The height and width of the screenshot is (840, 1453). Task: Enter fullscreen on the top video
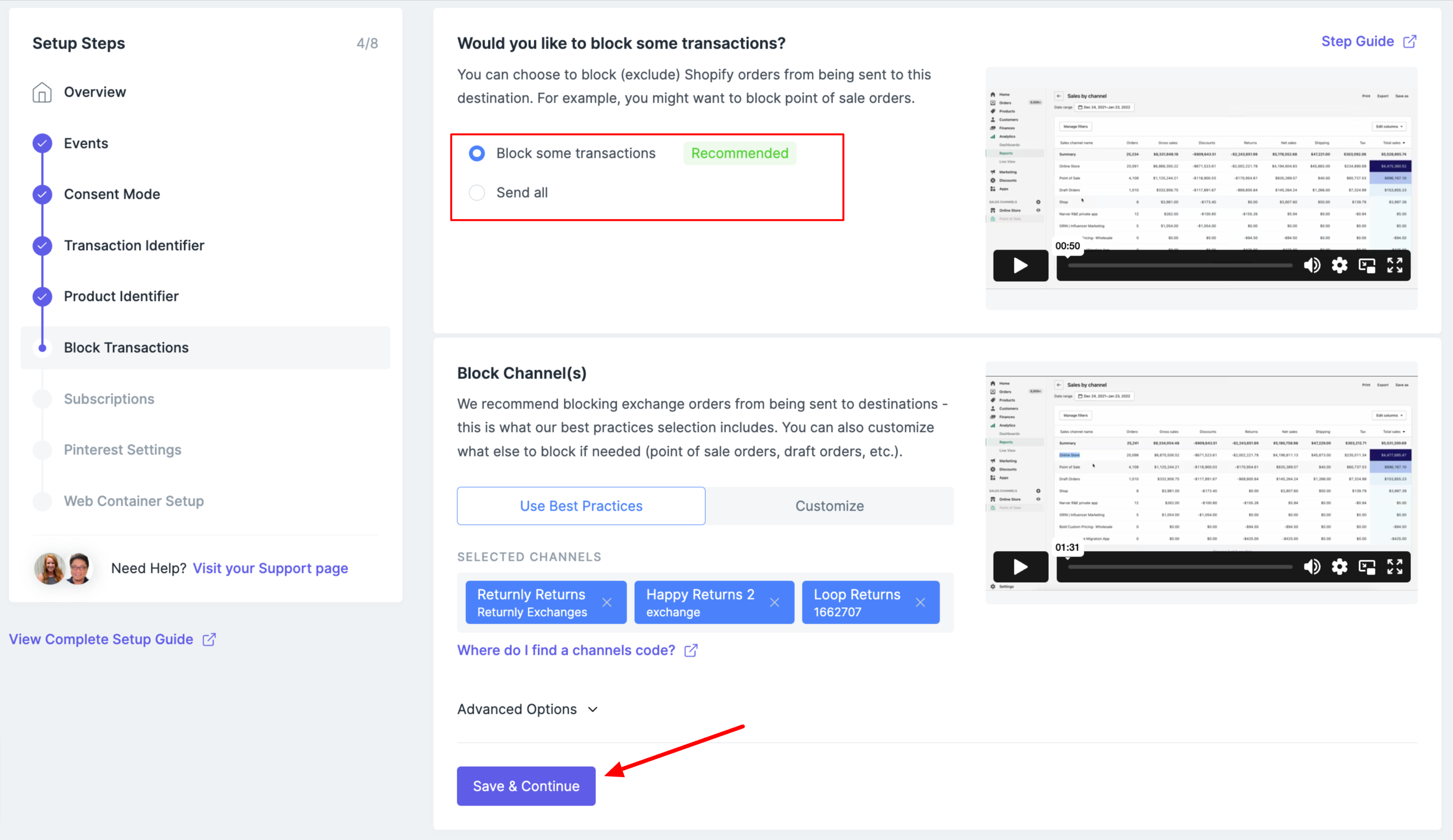[x=1394, y=265]
